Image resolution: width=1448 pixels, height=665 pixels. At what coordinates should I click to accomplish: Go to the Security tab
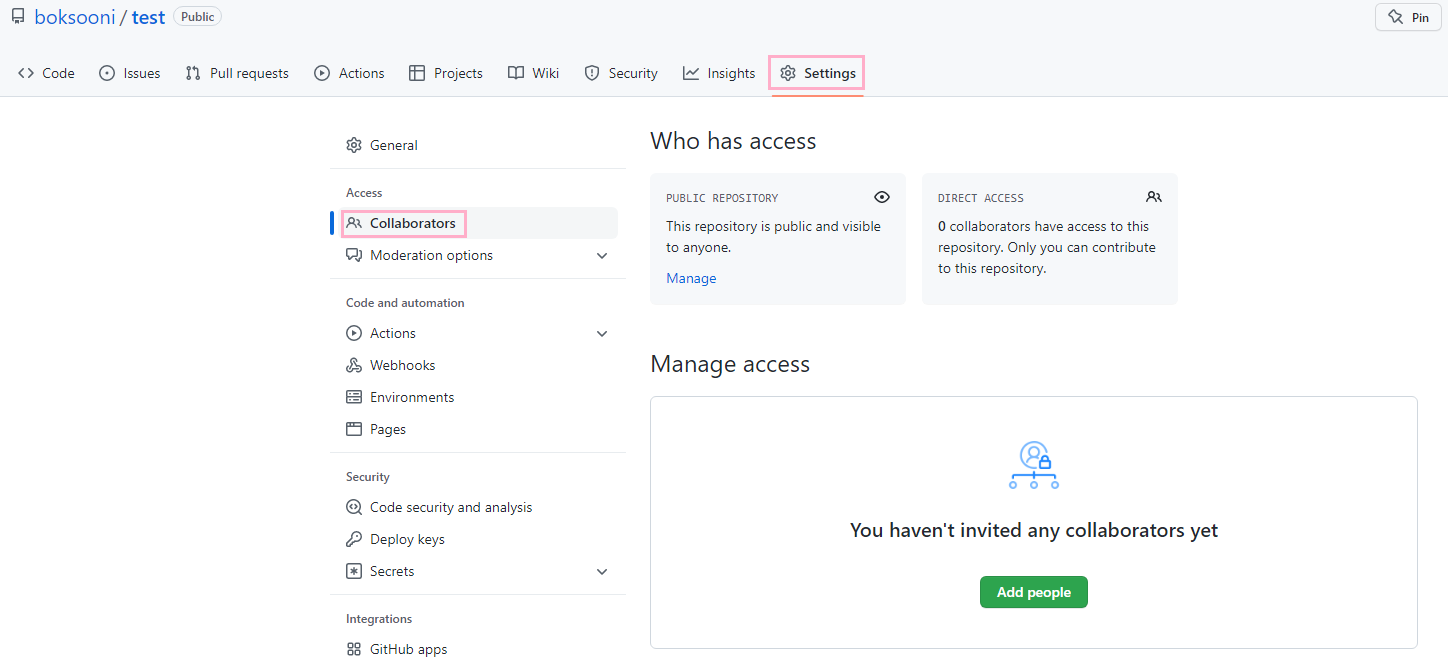(621, 73)
